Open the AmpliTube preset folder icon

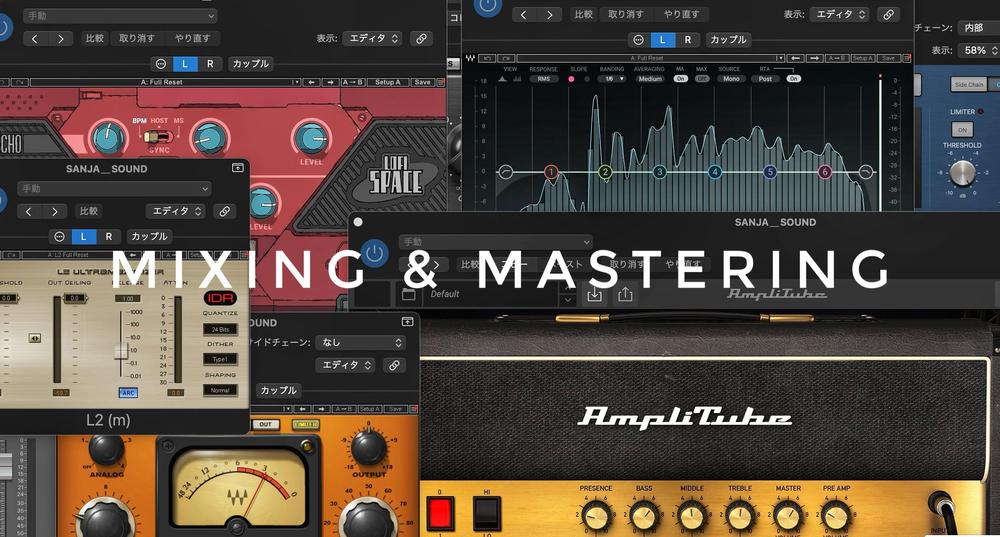point(409,294)
